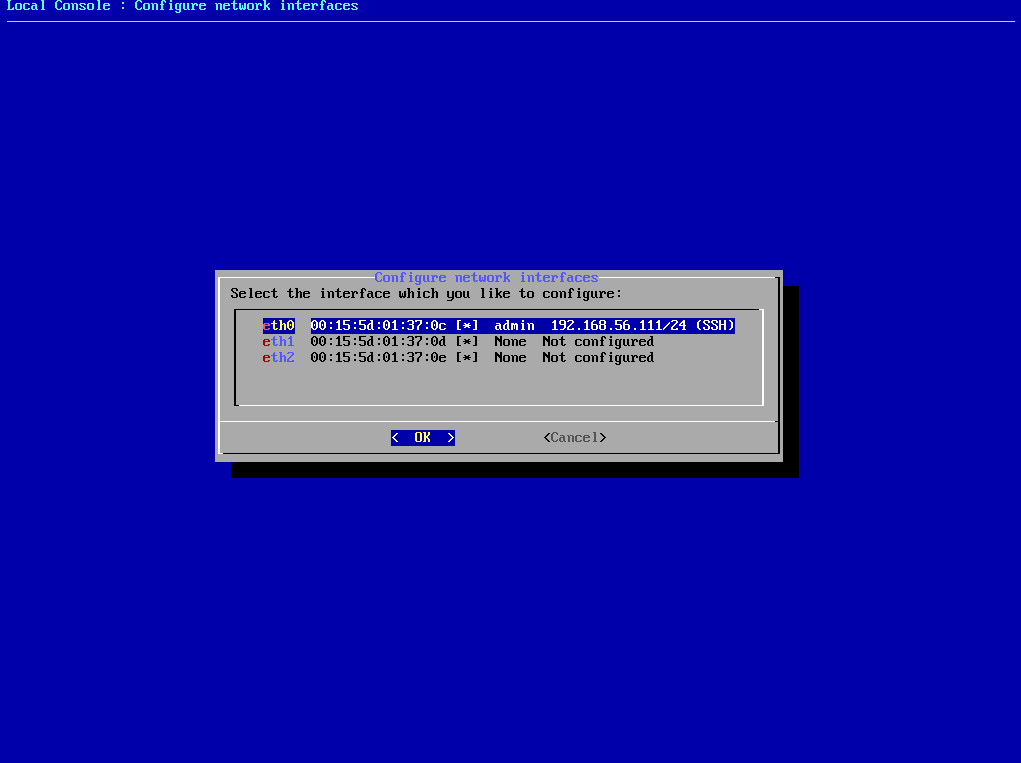Click the None role label on eth1
Screen dimensions: 1021x763
pos(510,341)
